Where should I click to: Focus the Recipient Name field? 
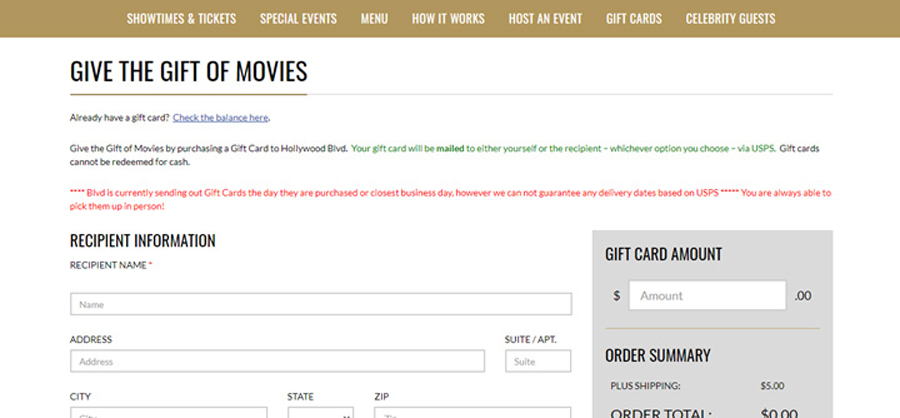click(x=321, y=304)
